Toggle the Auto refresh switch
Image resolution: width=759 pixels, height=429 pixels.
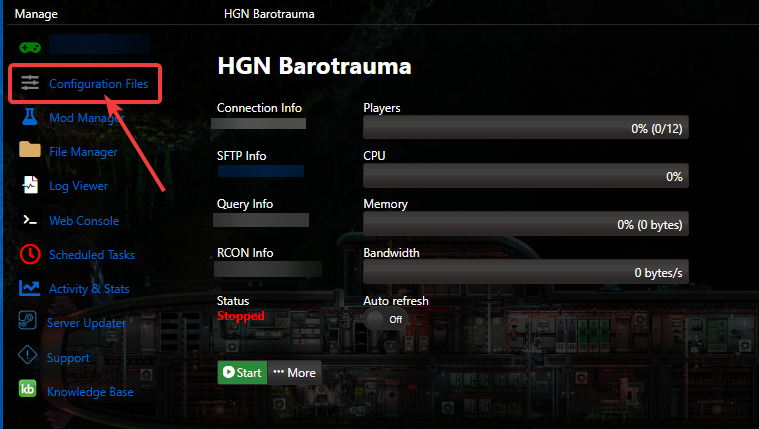(385, 320)
